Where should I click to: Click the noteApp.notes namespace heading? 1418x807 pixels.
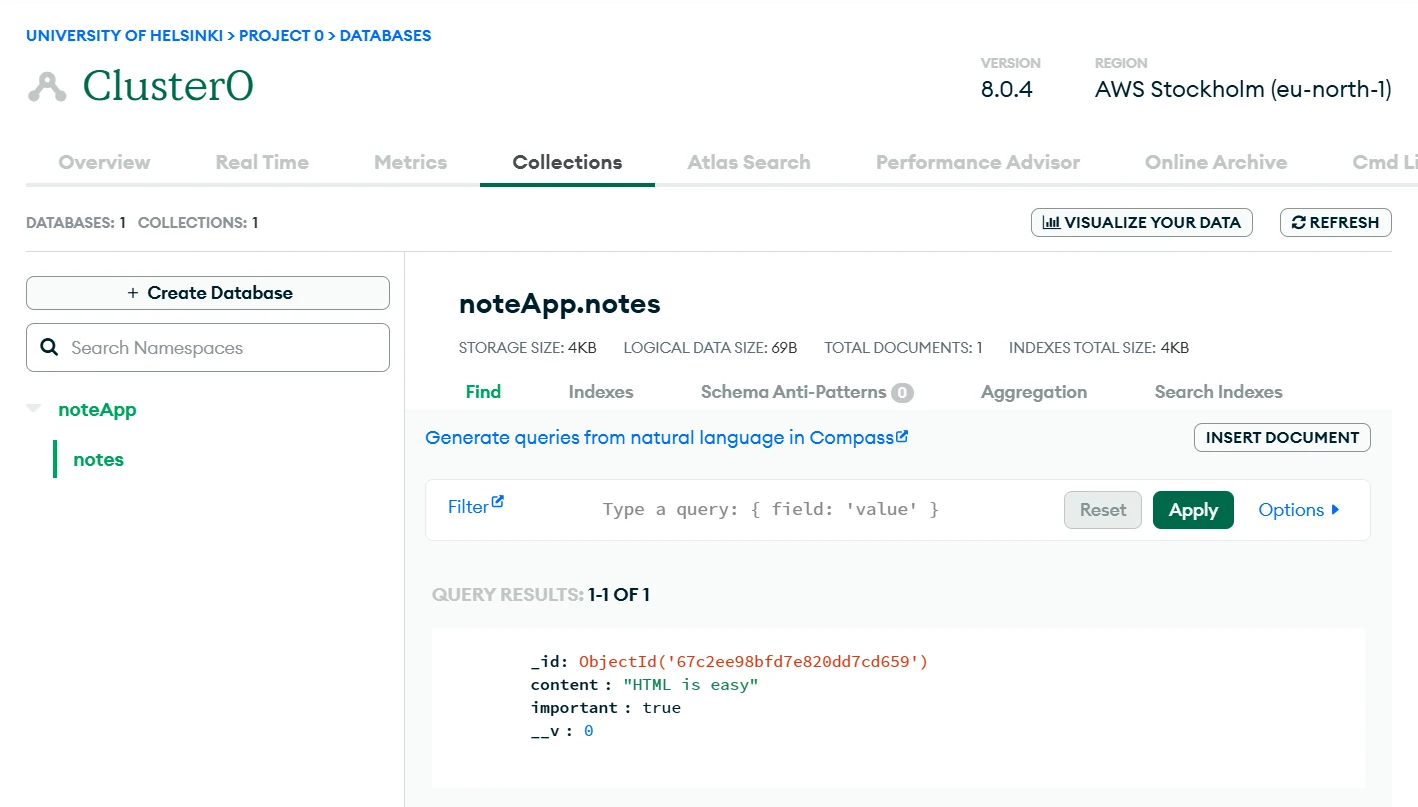point(560,304)
